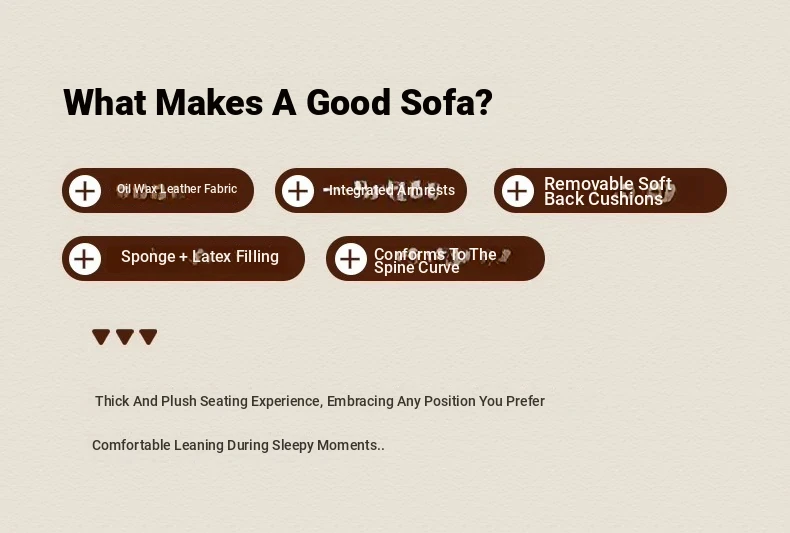Viewport: 790px width, 533px height.
Task: Click the Thick And Plush Seating Experience phrase
Action: [209, 402]
